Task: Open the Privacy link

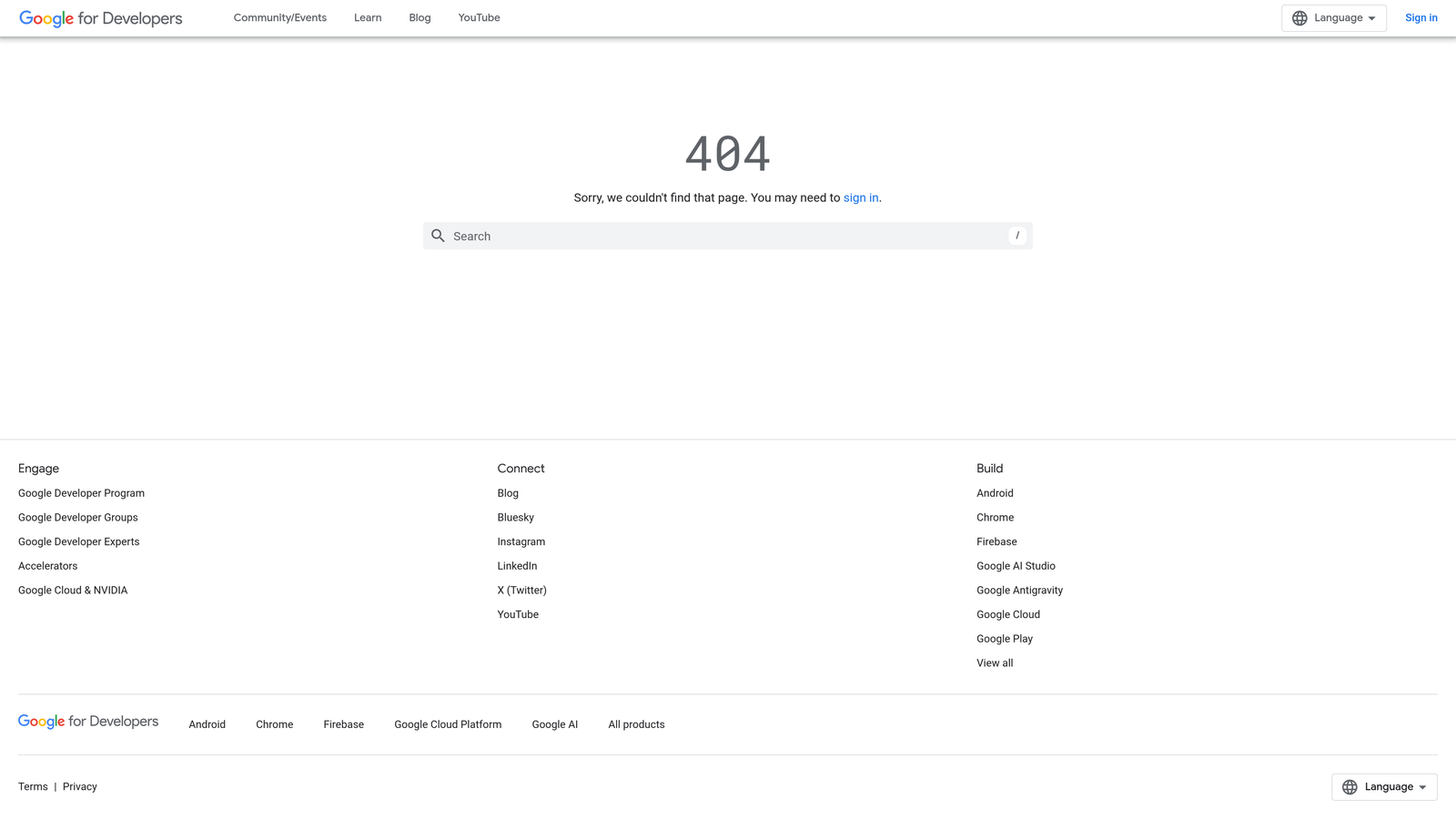Action: (x=80, y=787)
